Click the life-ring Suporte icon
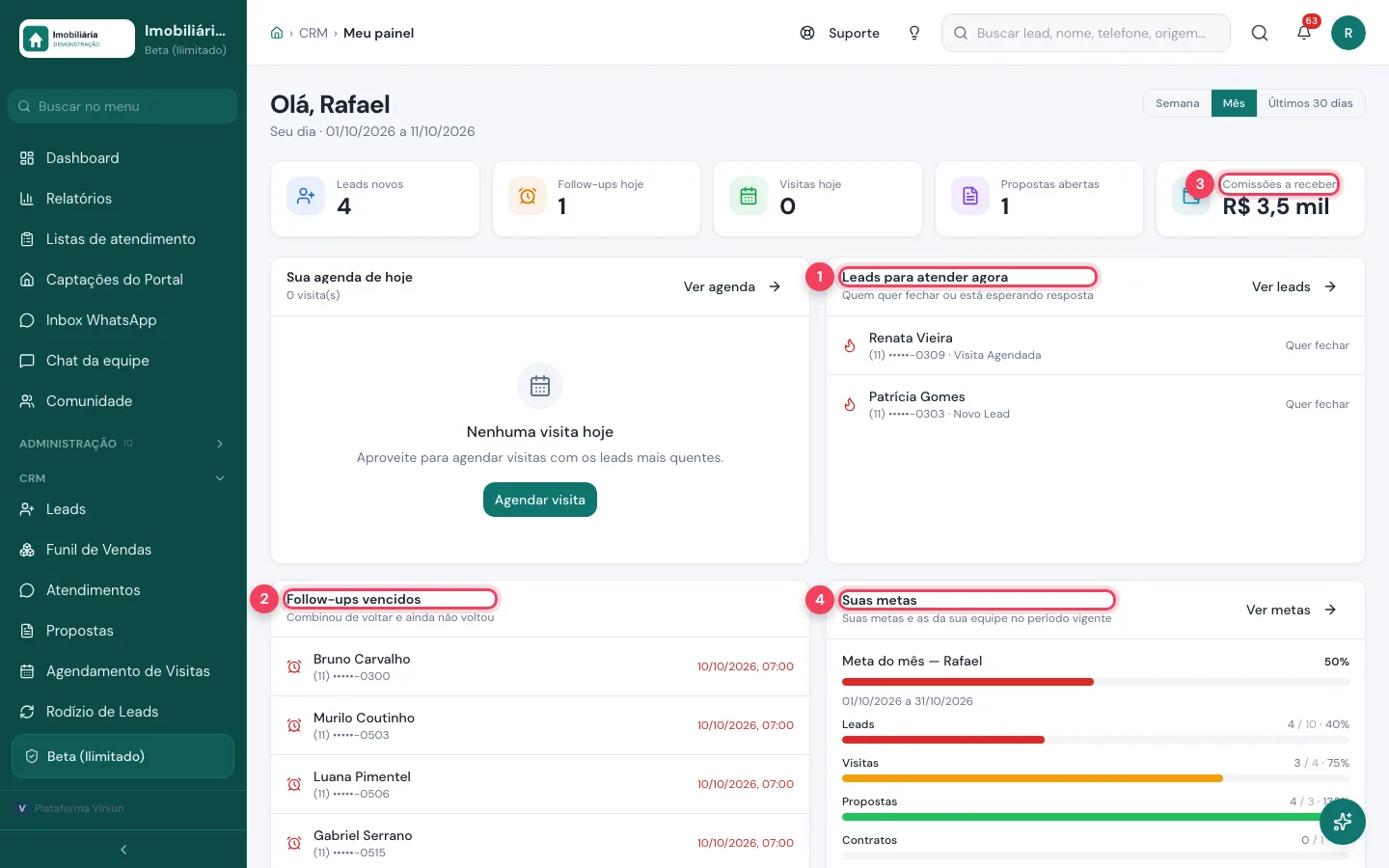Image resolution: width=1389 pixels, height=868 pixels. tap(807, 33)
